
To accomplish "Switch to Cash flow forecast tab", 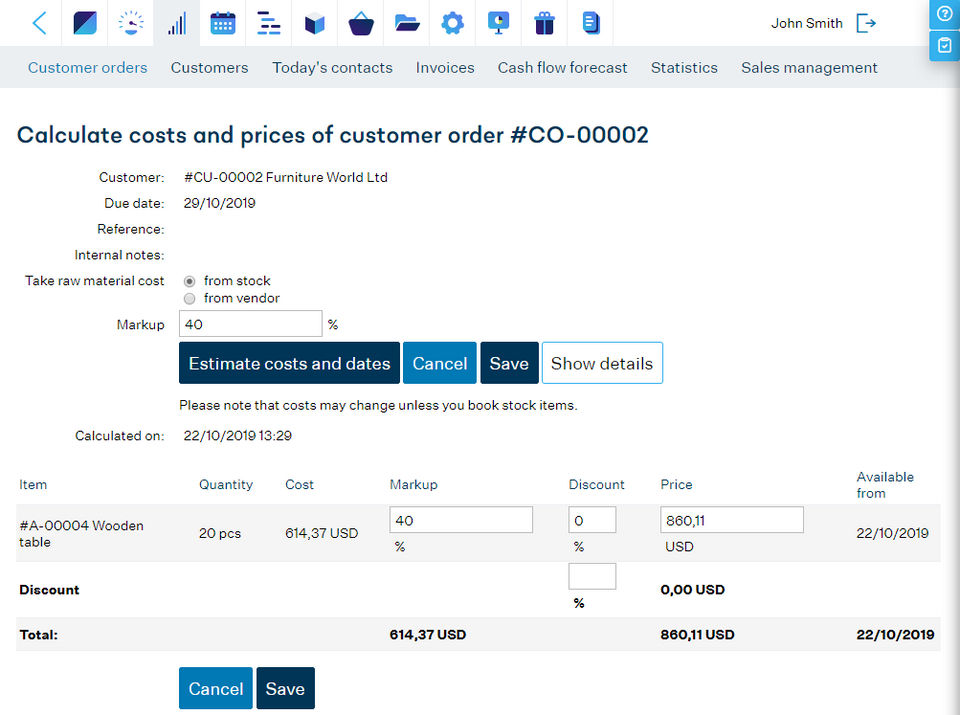I will click(562, 68).
